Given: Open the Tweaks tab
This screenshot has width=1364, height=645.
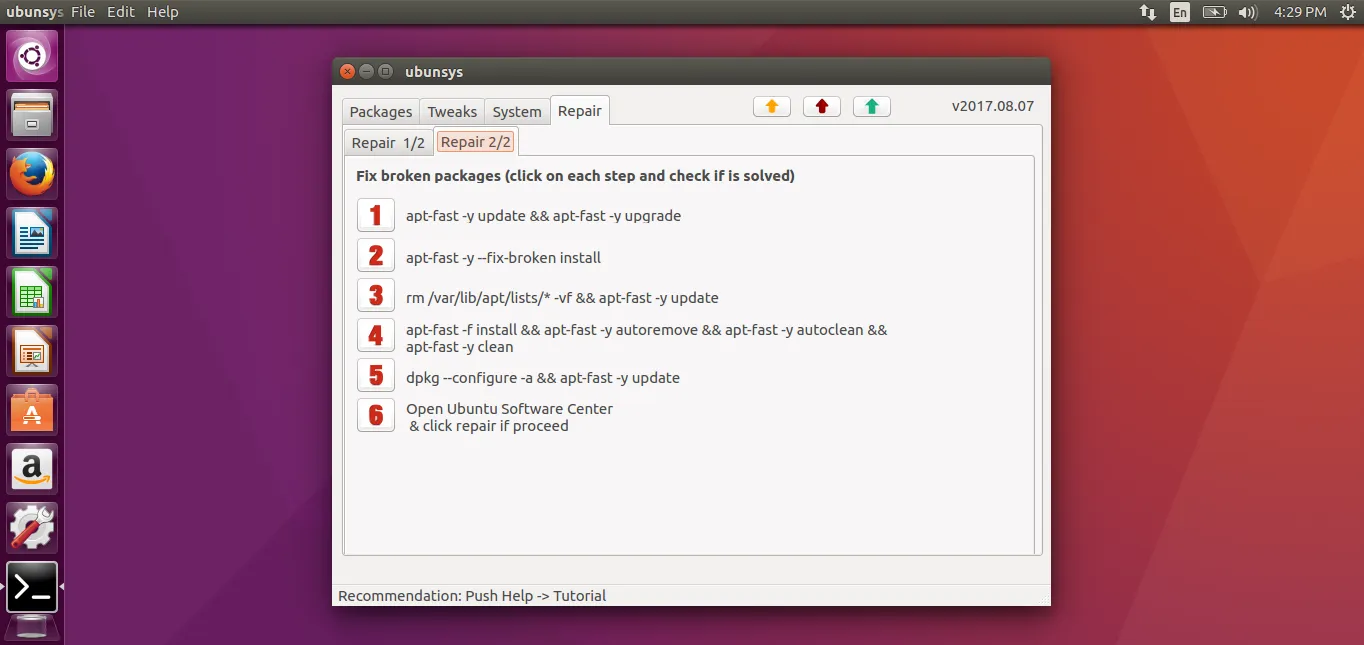Looking at the screenshot, I should point(452,112).
